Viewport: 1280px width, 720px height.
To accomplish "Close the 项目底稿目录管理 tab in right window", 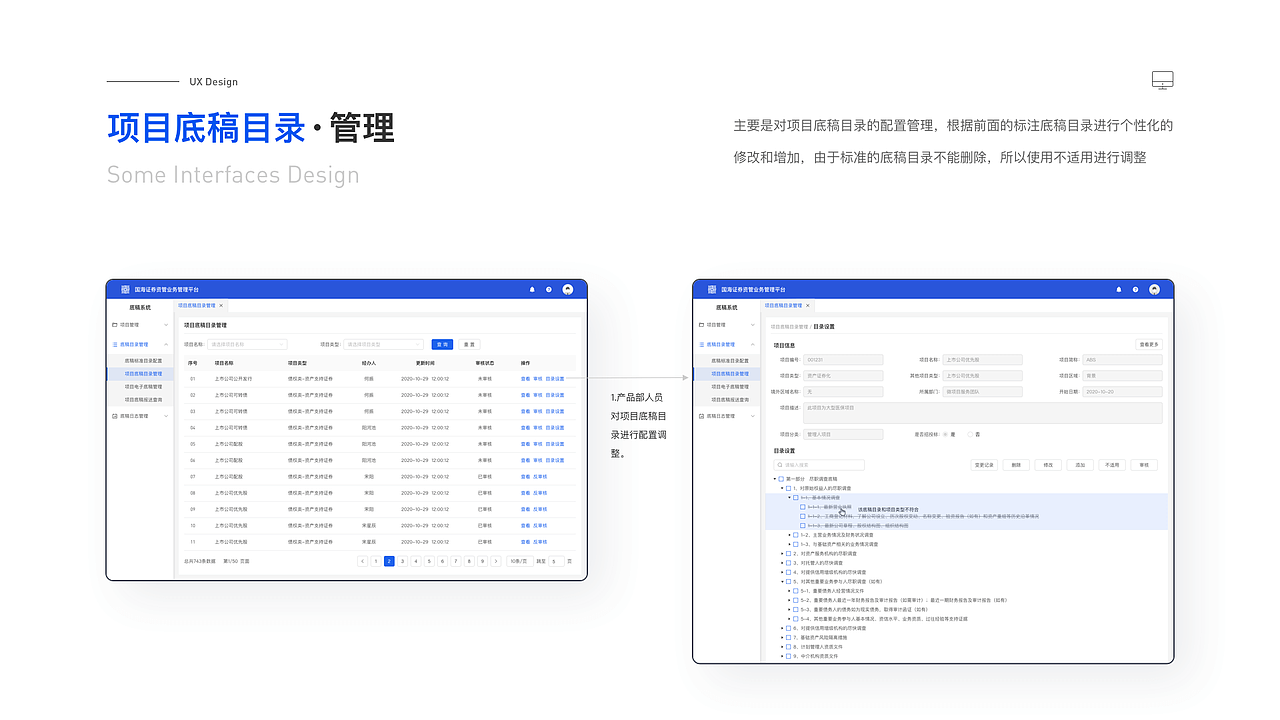I will click(808, 305).
